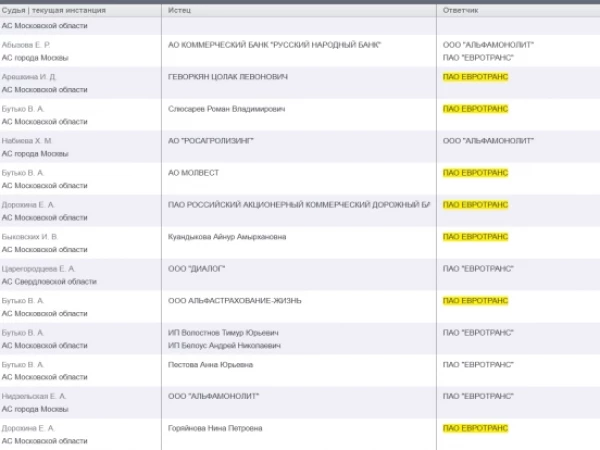600x450 pixels.
Task: Click "АС Свердловской области" court text
Action: pos(49,282)
